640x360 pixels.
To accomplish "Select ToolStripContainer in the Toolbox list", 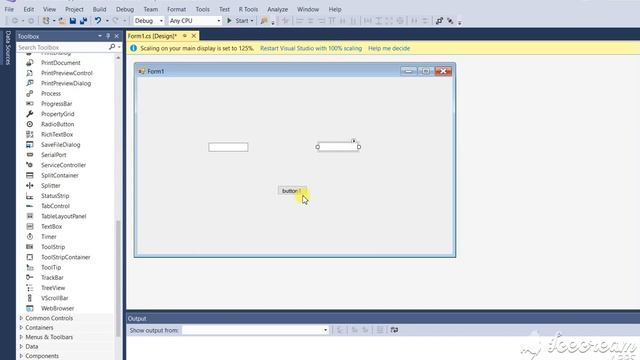I will click(65, 257).
